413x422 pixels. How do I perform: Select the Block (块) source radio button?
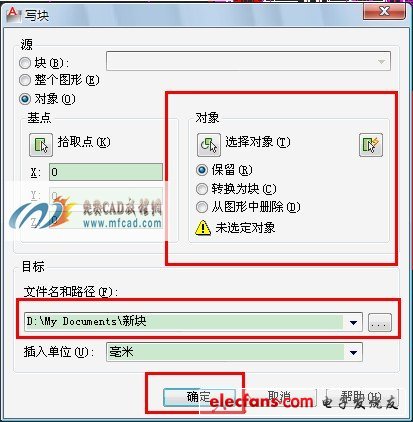coord(25,63)
